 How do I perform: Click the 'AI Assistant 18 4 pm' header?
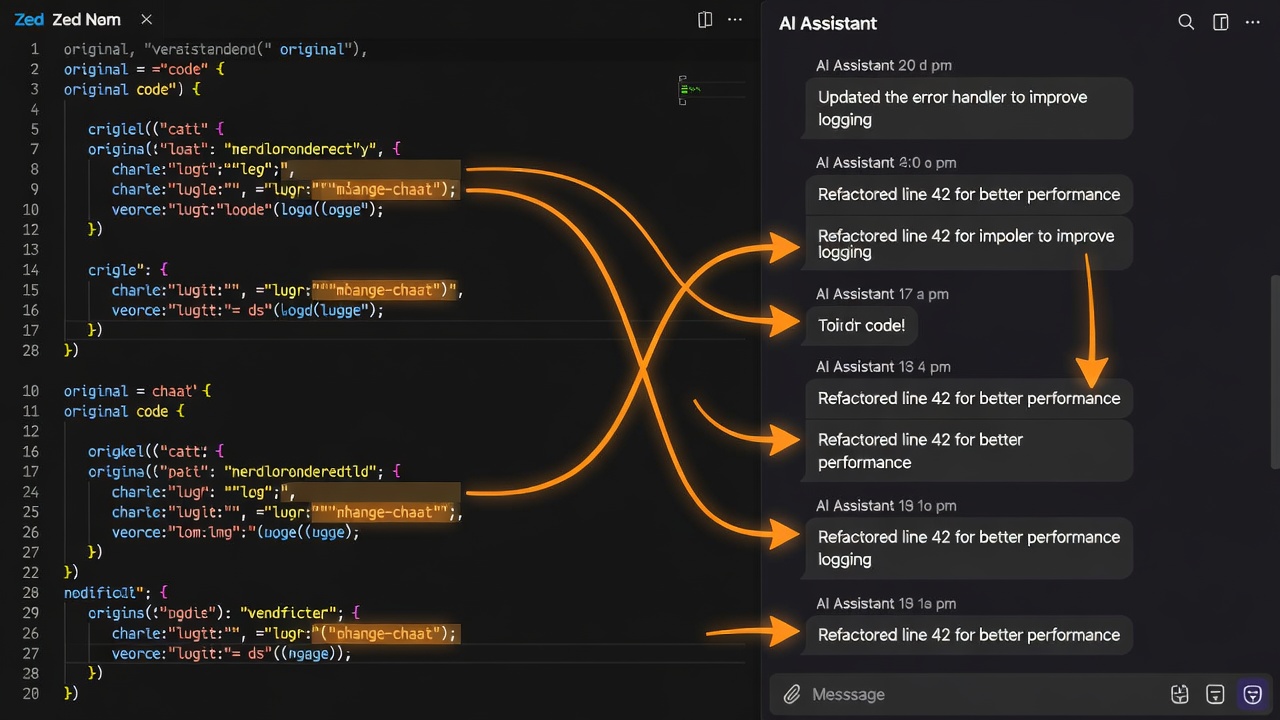click(883, 367)
